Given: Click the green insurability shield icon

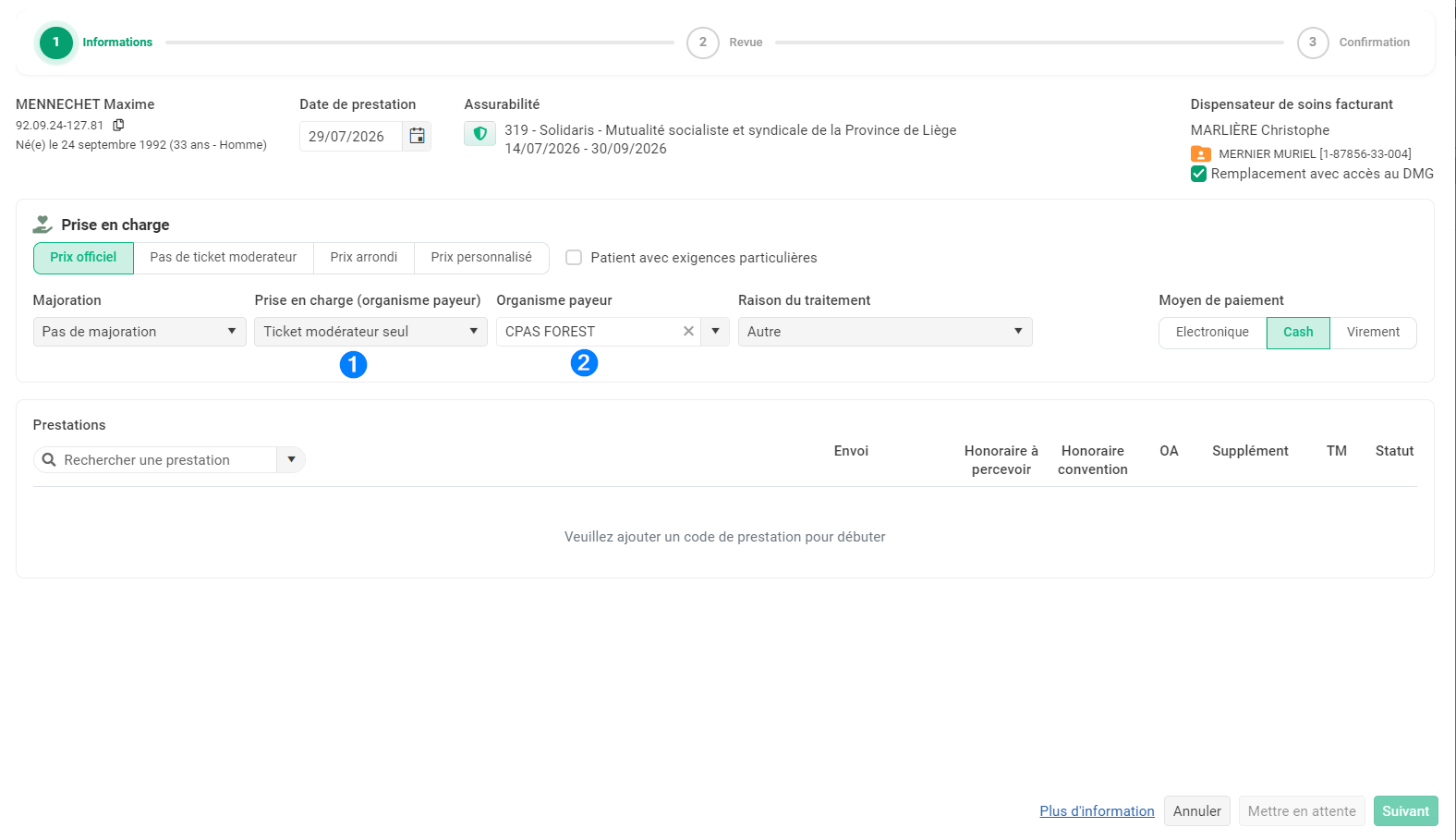Looking at the screenshot, I should pos(479,134).
